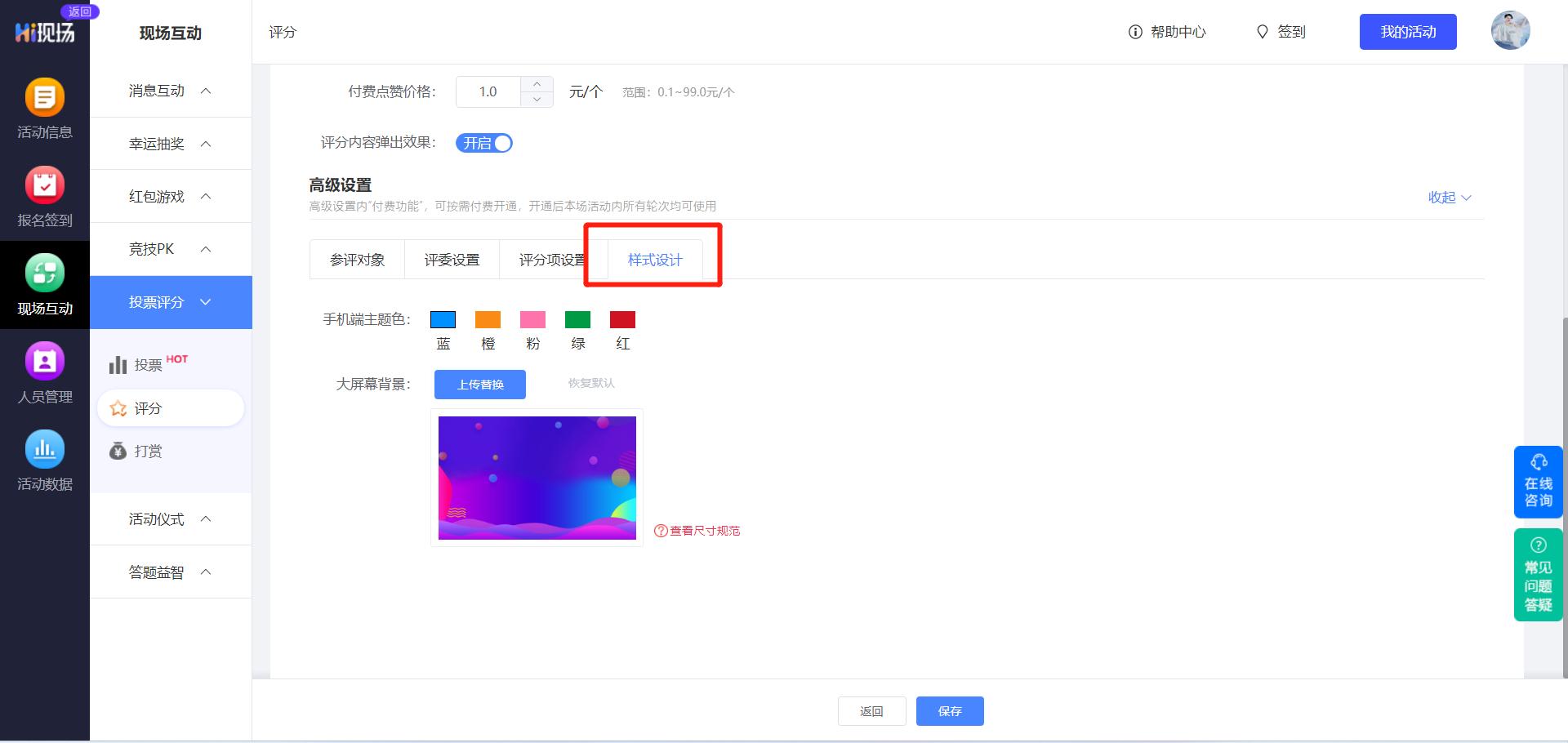Open 在线咨询 on the right edge
1568x743 pixels.
click(1538, 482)
